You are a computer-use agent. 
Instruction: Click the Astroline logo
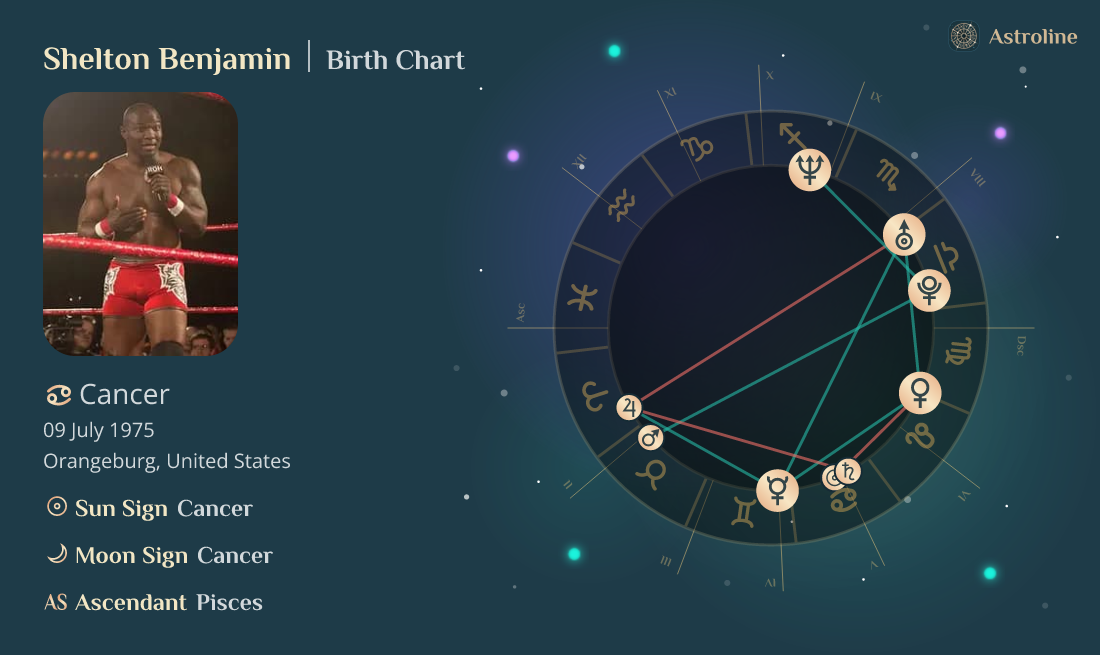[1014, 37]
